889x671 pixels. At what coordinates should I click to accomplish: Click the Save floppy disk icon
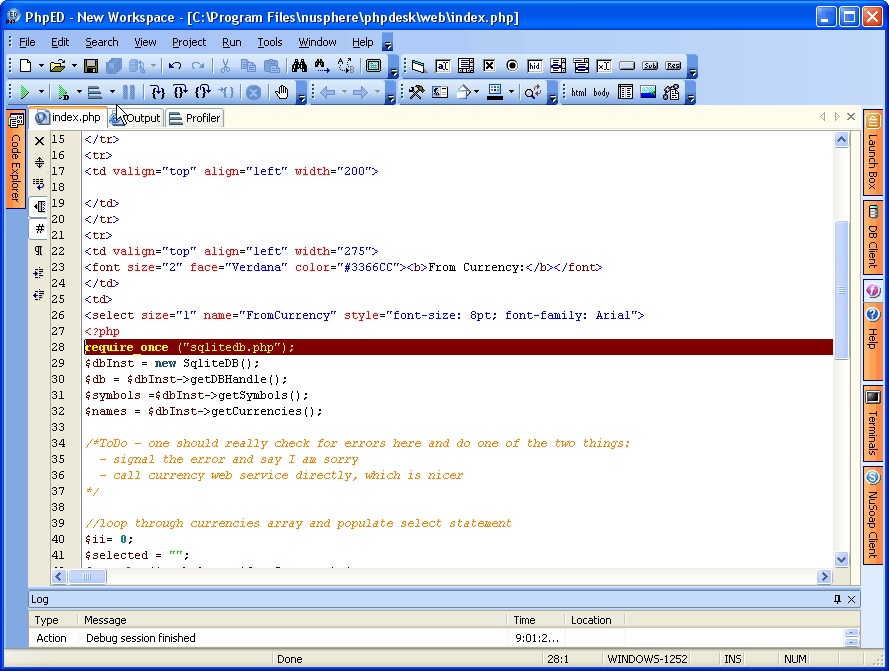click(91, 66)
